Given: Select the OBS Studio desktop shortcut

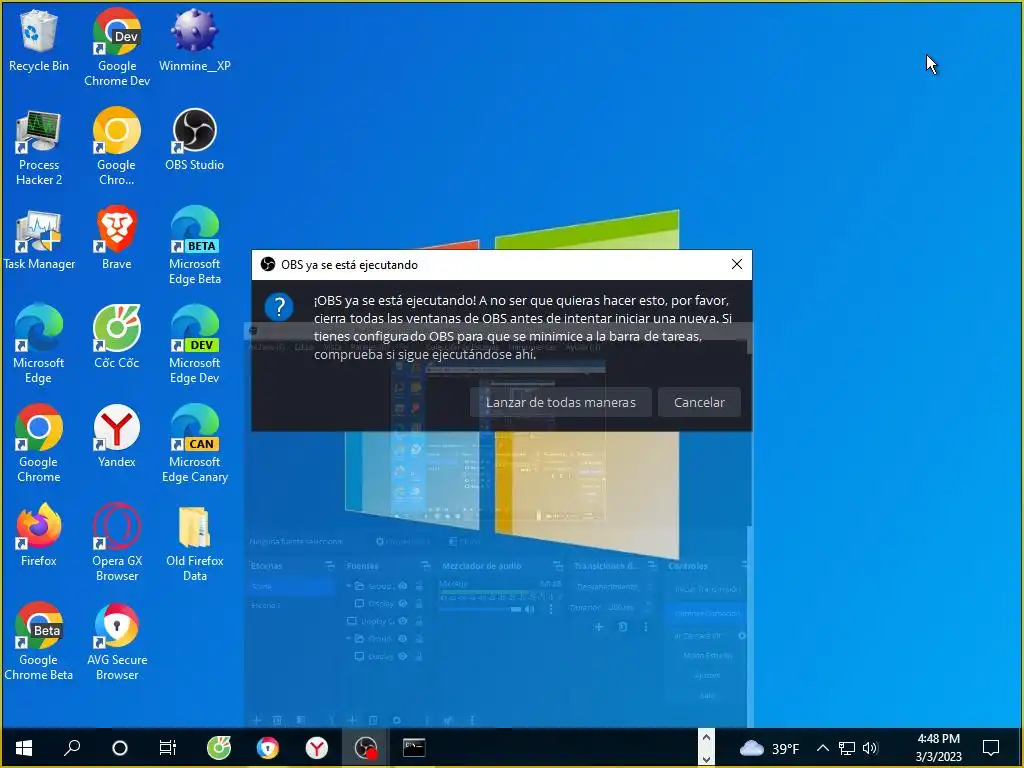Looking at the screenshot, I should 195,140.
